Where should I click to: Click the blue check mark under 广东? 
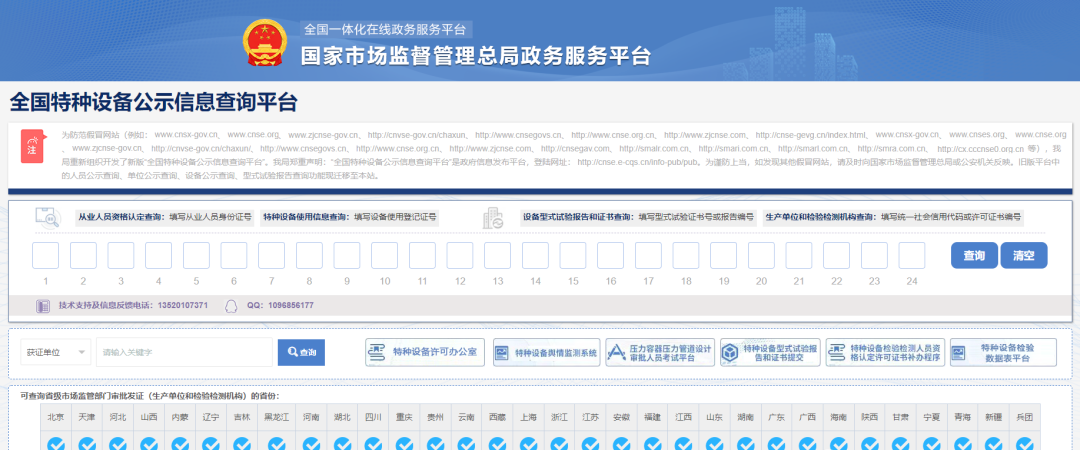click(x=776, y=443)
